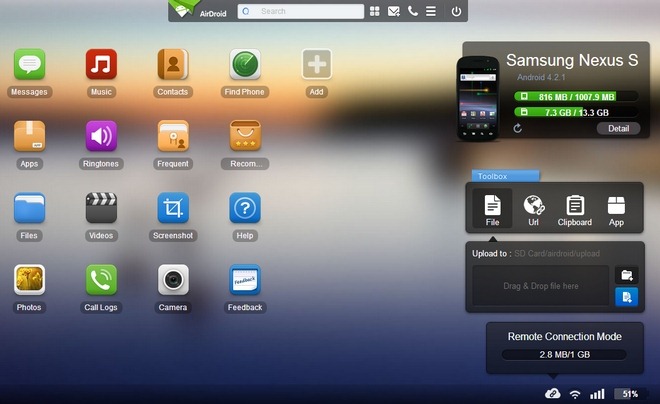Click the AirDroid search field

coord(301,11)
